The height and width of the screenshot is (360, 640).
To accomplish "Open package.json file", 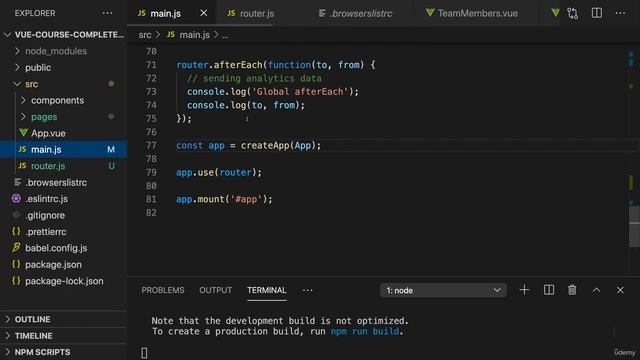I will coord(64,264).
